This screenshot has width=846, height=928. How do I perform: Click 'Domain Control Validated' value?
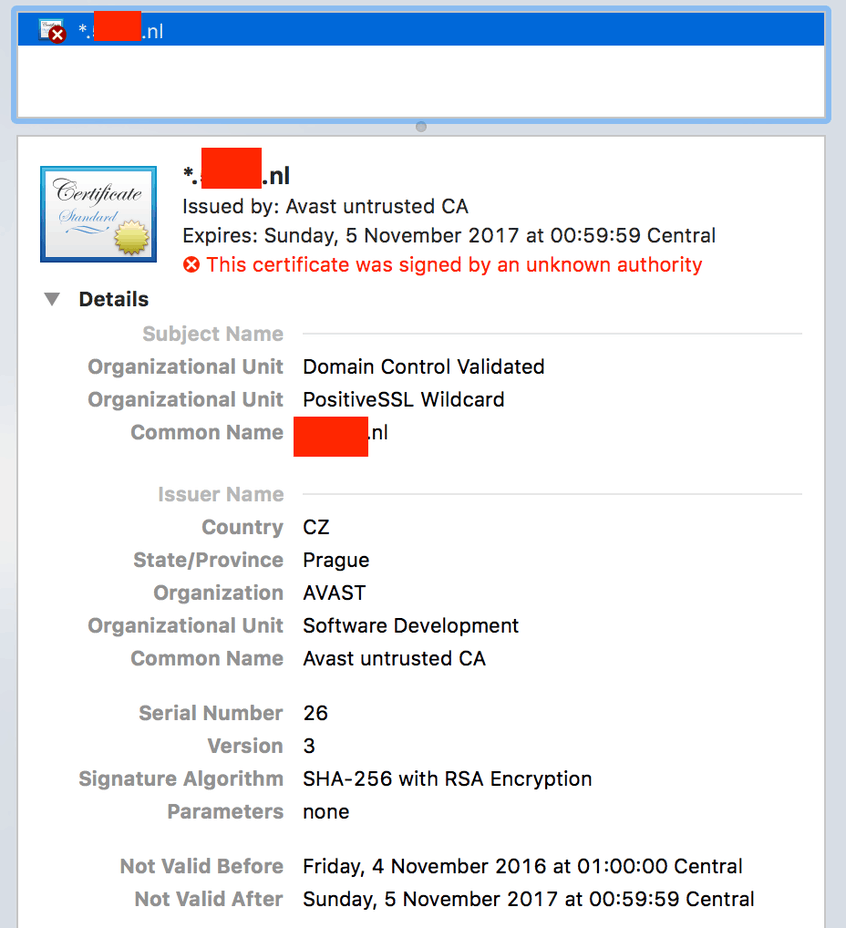click(423, 367)
